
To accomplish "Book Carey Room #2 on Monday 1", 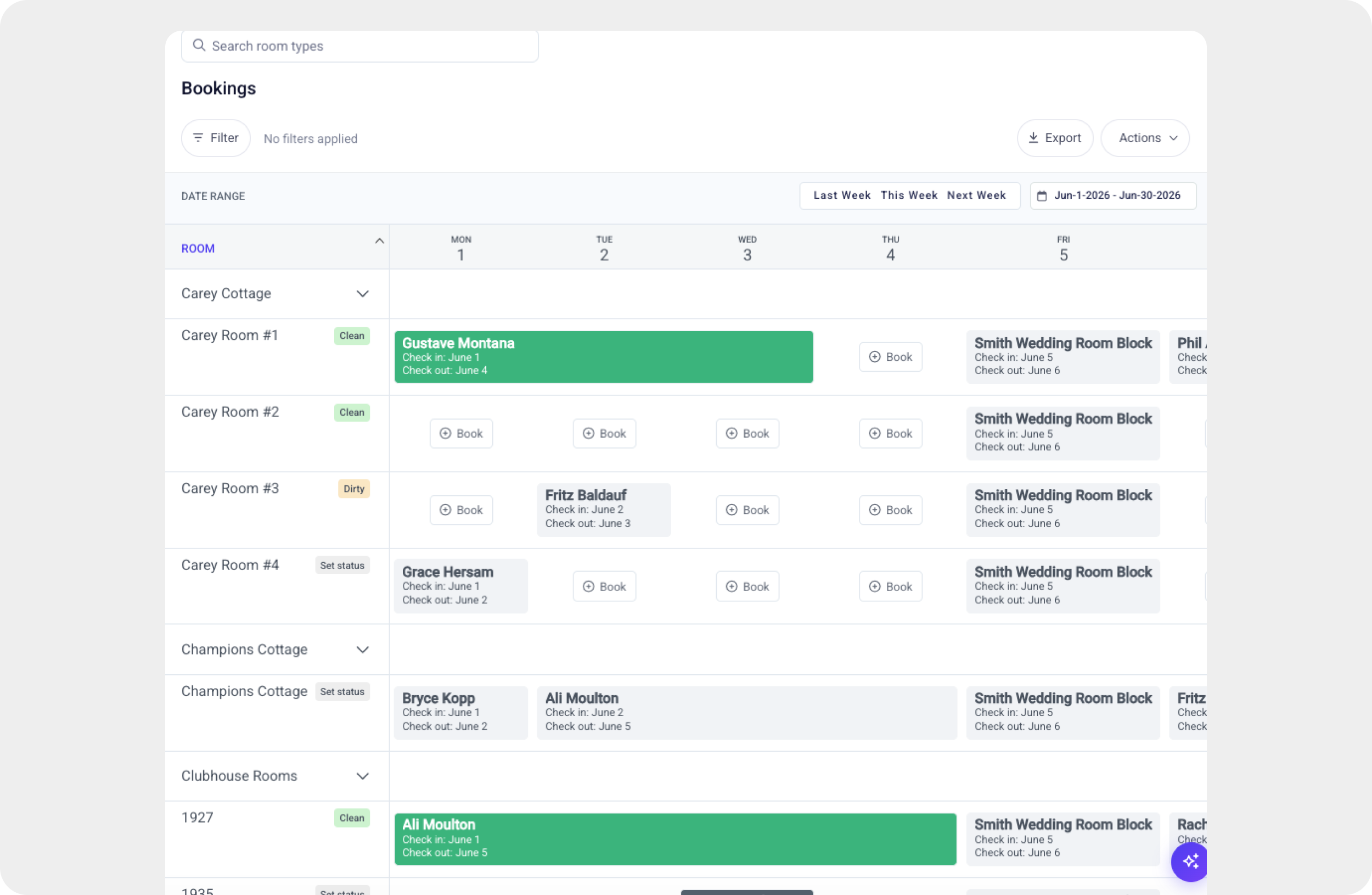I will (461, 434).
